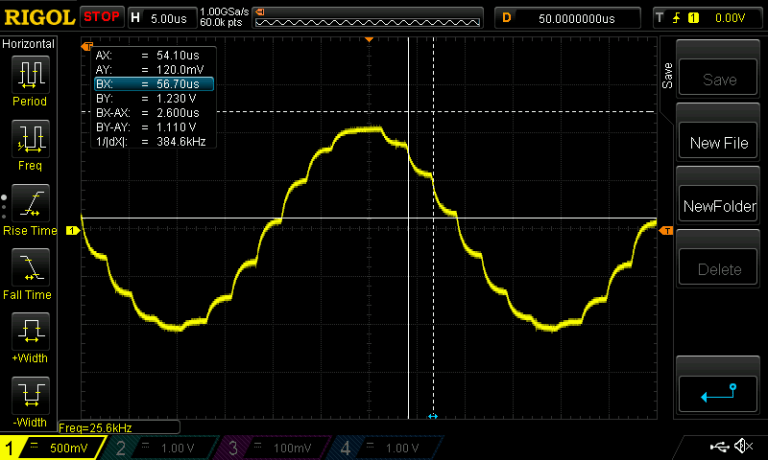Select the AY 120.0mV cursor row

coord(154,70)
